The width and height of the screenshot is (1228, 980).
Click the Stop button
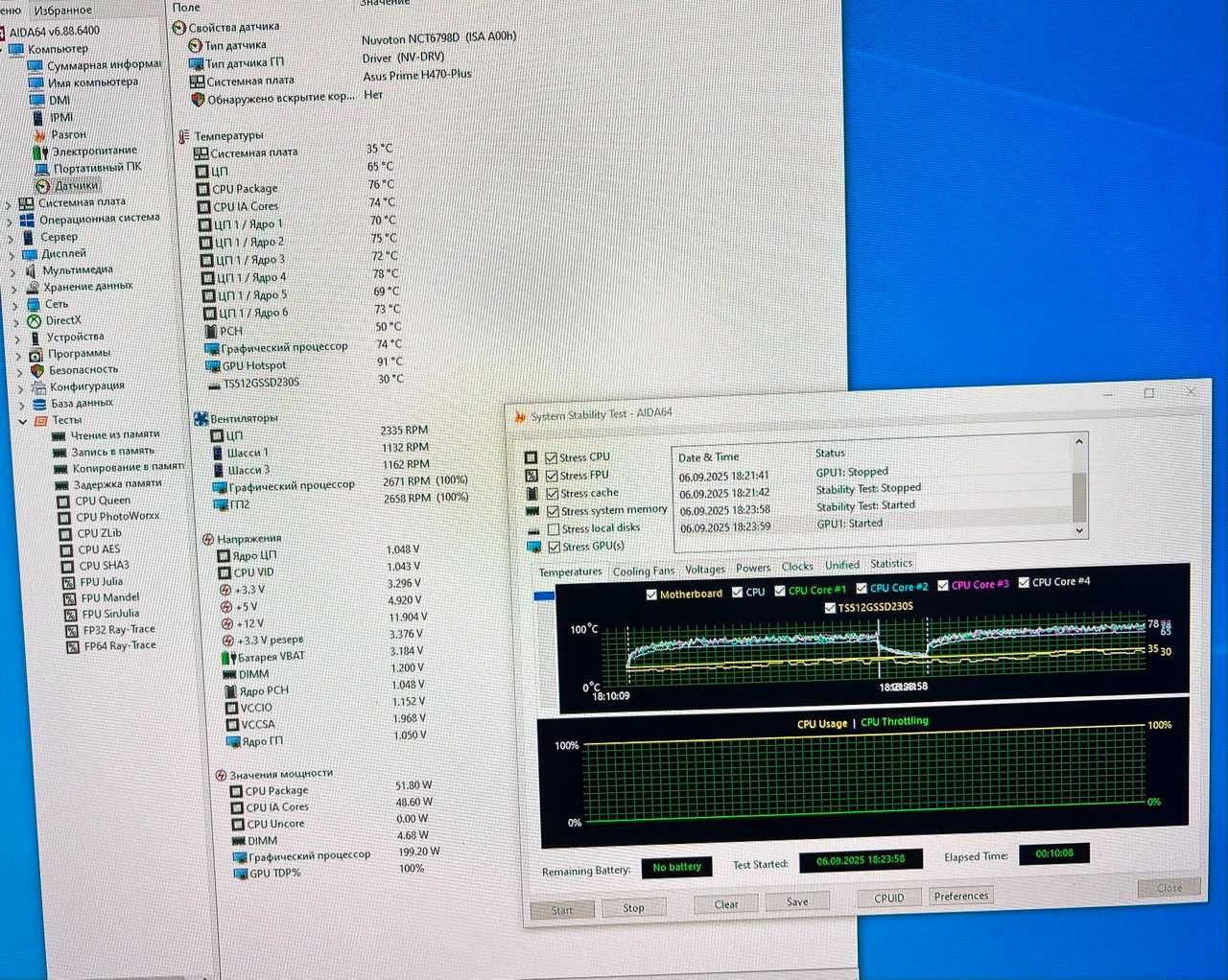click(633, 908)
